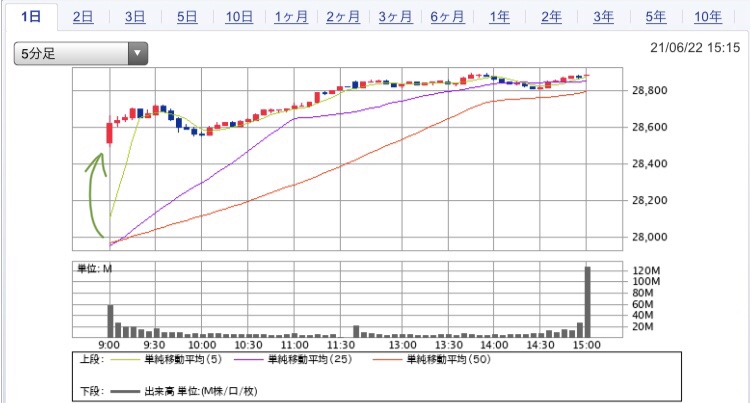The width and height of the screenshot is (750, 403).
Task: Click the 28,400 price axis label
Action: (x=649, y=163)
